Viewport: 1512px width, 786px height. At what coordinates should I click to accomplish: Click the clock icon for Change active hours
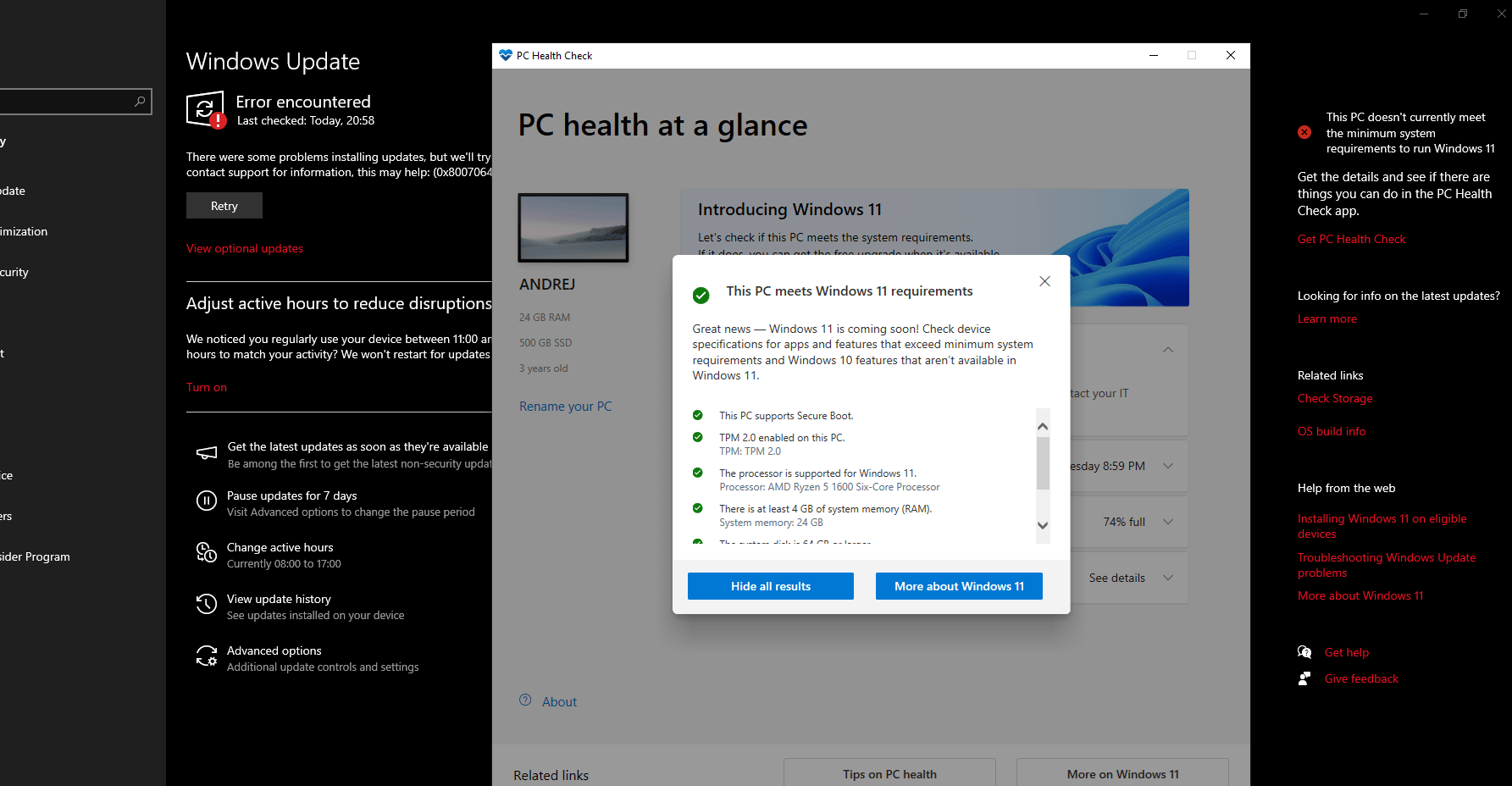[207, 552]
